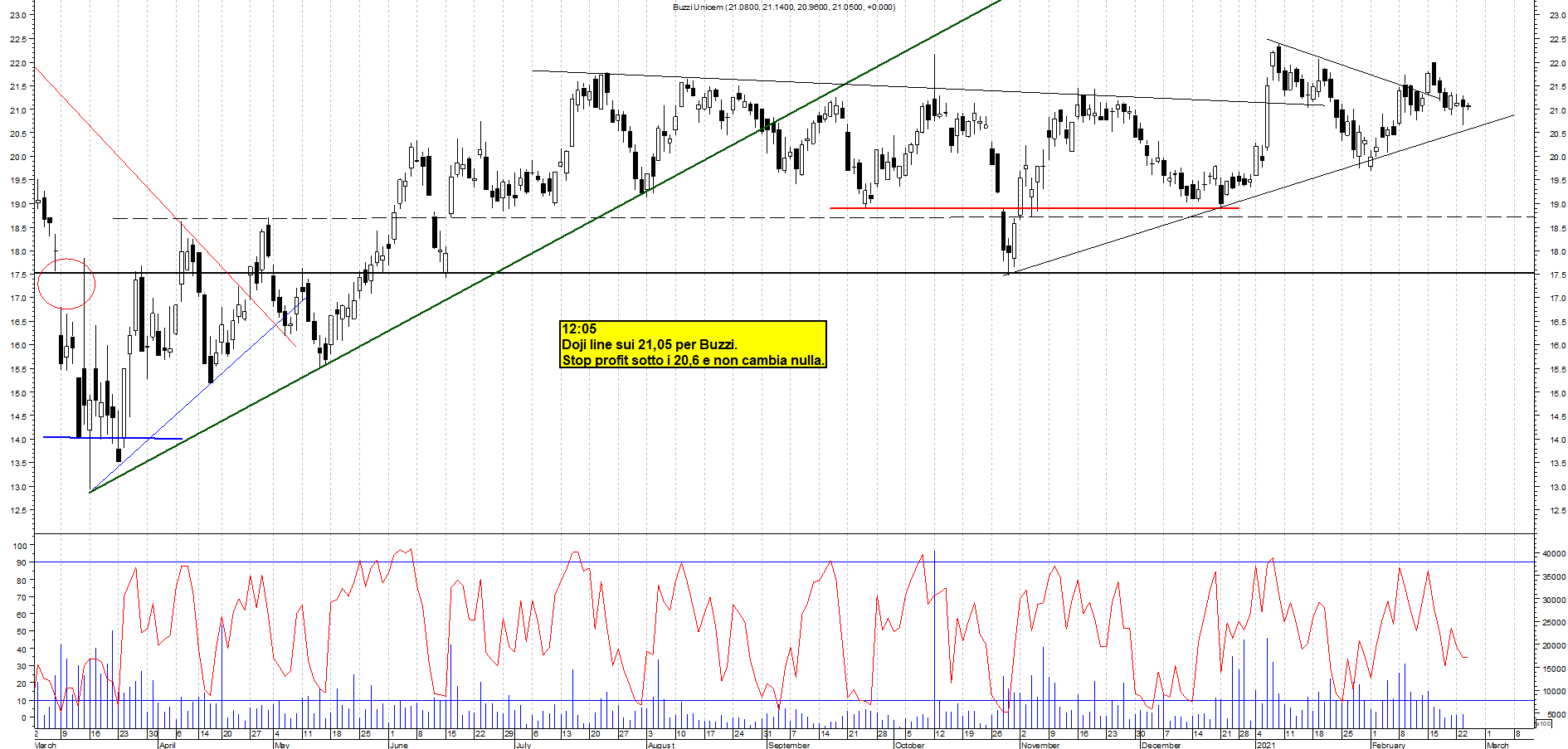The width and height of the screenshot is (1568, 749).
Task: Click the July month label
Action: (x=523, y=745)
